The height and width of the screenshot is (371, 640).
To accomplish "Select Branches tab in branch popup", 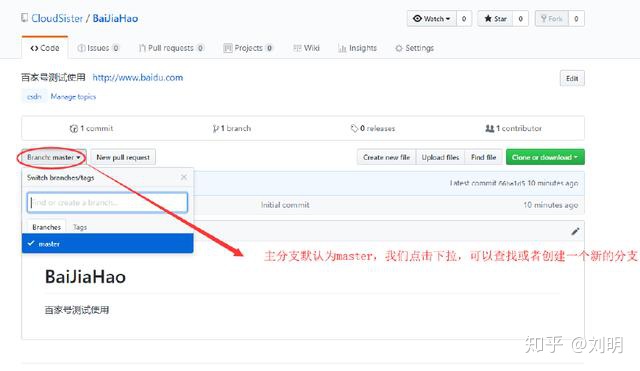I will click(x=46, y=227).
